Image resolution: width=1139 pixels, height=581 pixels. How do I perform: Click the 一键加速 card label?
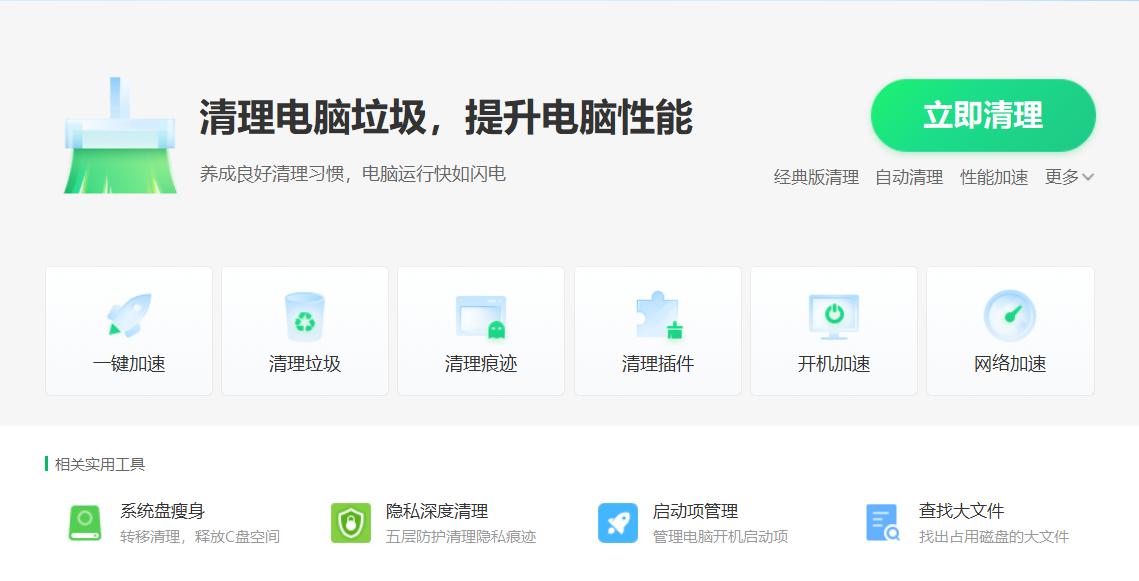(x=128, y=366)
